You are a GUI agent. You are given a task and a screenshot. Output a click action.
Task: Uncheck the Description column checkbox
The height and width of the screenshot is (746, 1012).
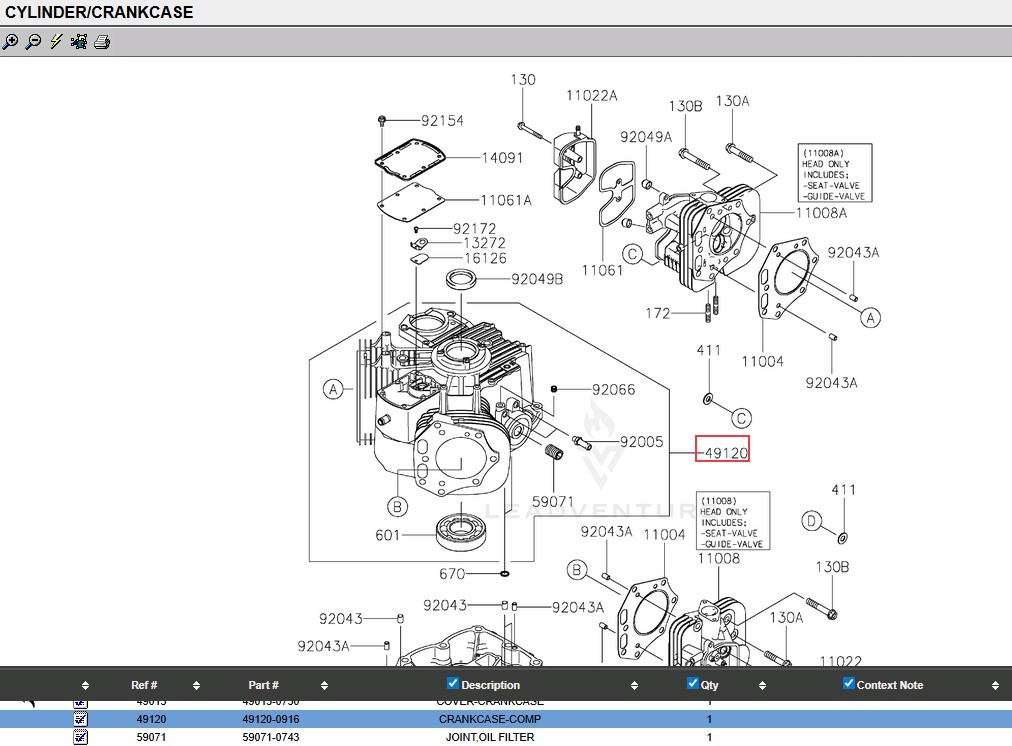tap(453, 684)
